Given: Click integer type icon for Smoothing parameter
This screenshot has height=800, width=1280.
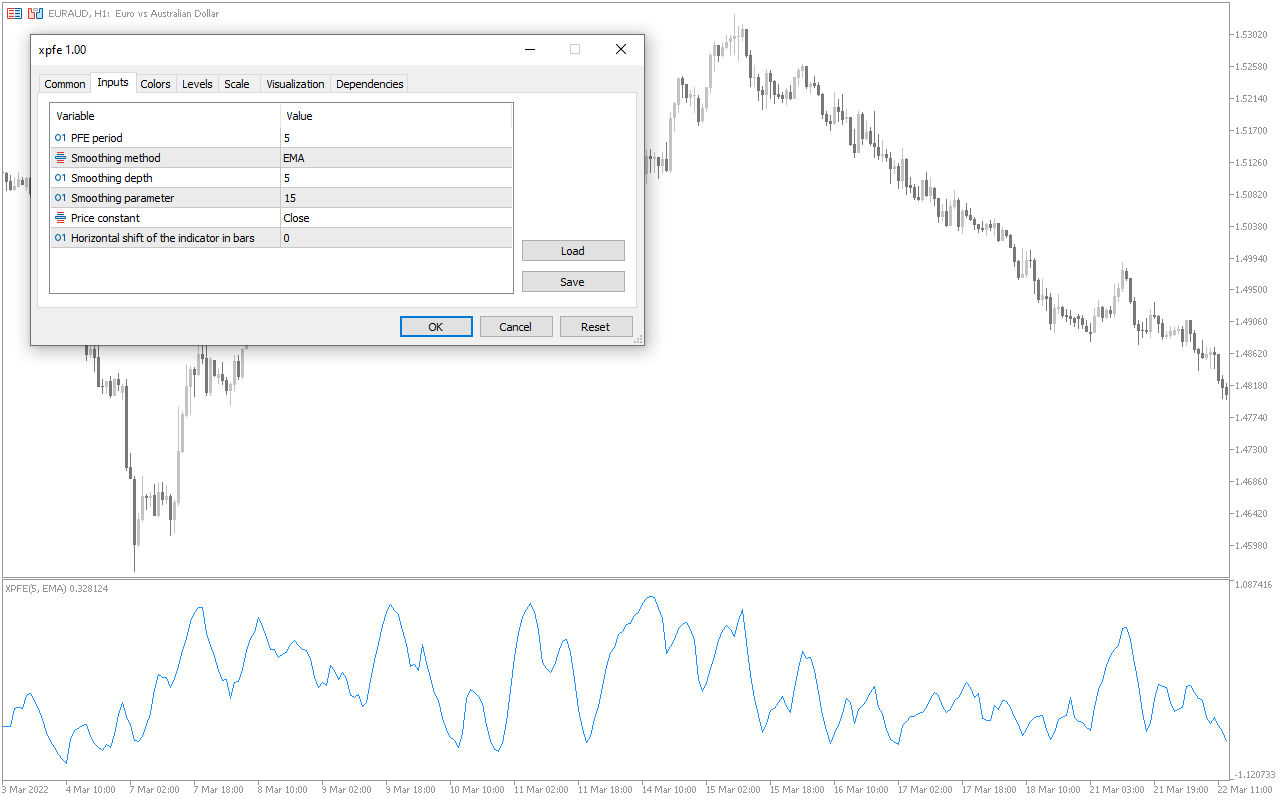Looking at the screenshot, I should click(x=61, y=198).
